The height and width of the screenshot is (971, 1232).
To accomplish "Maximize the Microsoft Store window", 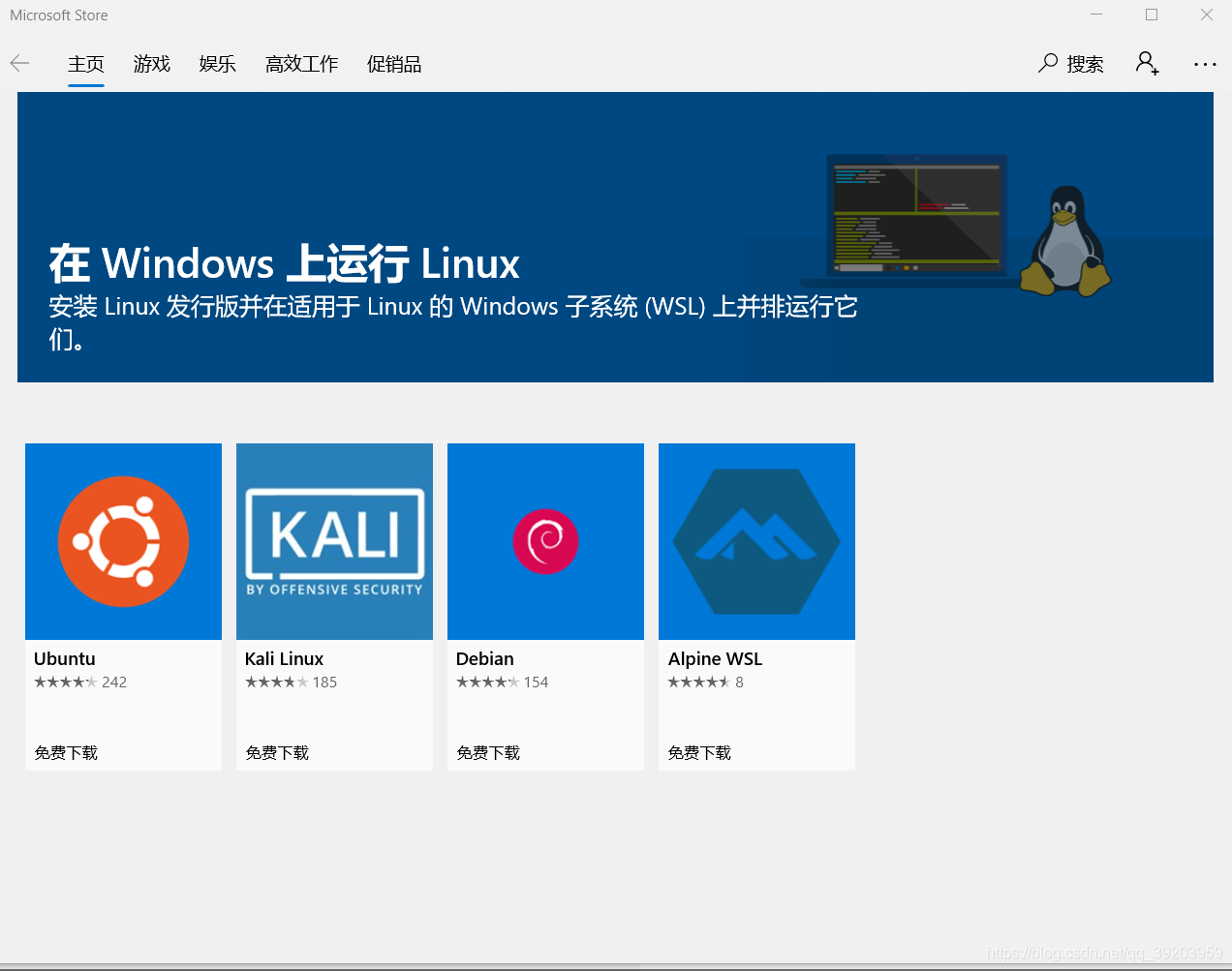I will coord(1152,15).
